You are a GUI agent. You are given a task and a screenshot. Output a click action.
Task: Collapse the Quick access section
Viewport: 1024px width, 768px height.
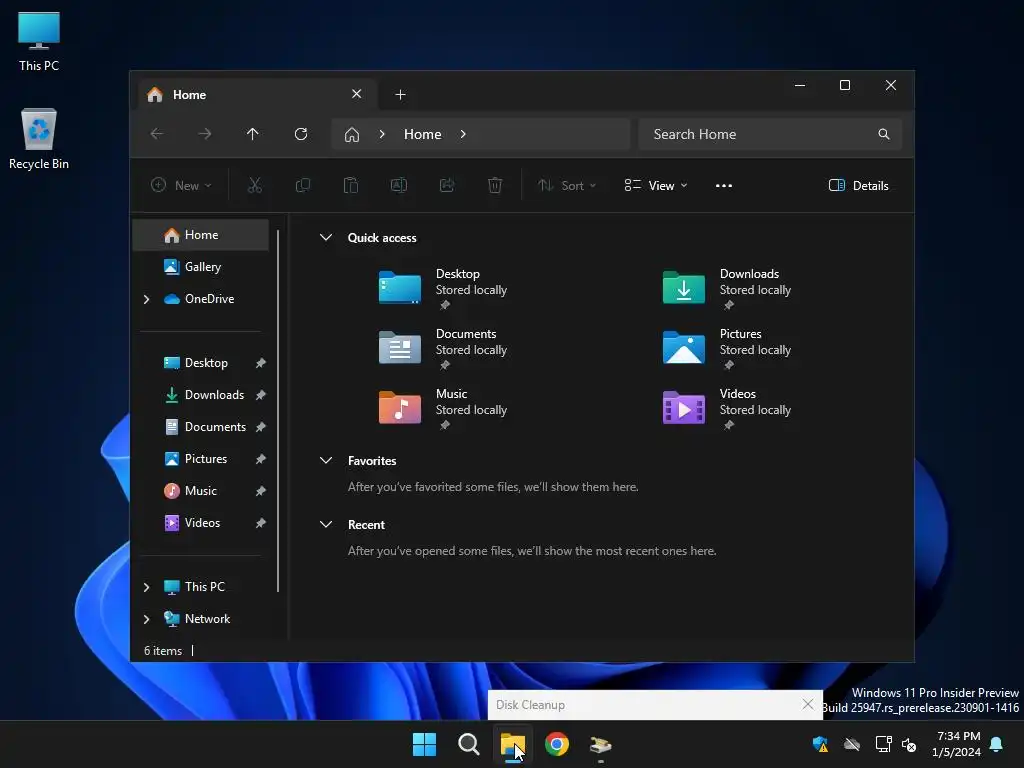(x=326, y=238)
